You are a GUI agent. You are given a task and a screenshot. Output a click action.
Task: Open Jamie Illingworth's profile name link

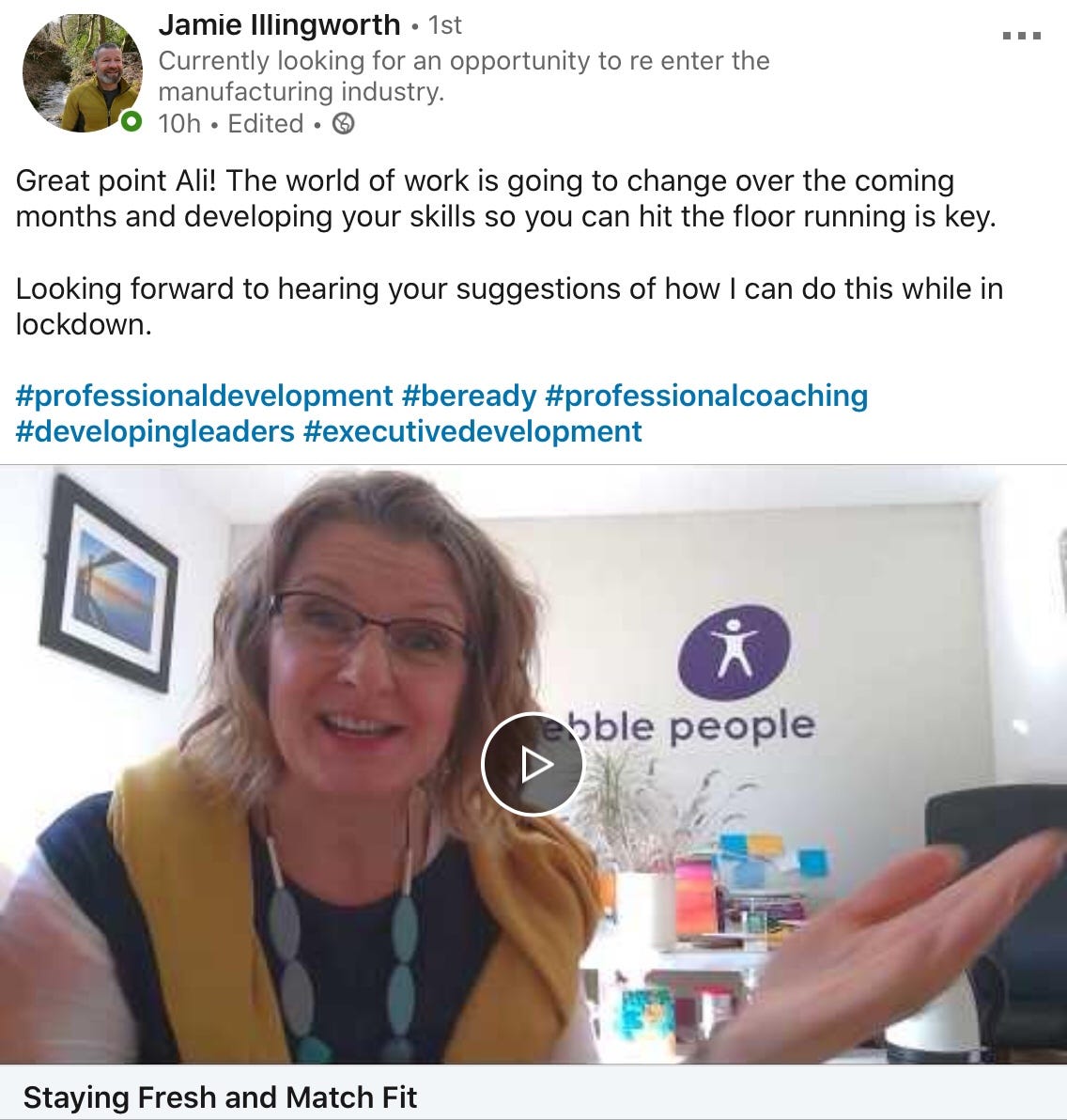point(279,25)
